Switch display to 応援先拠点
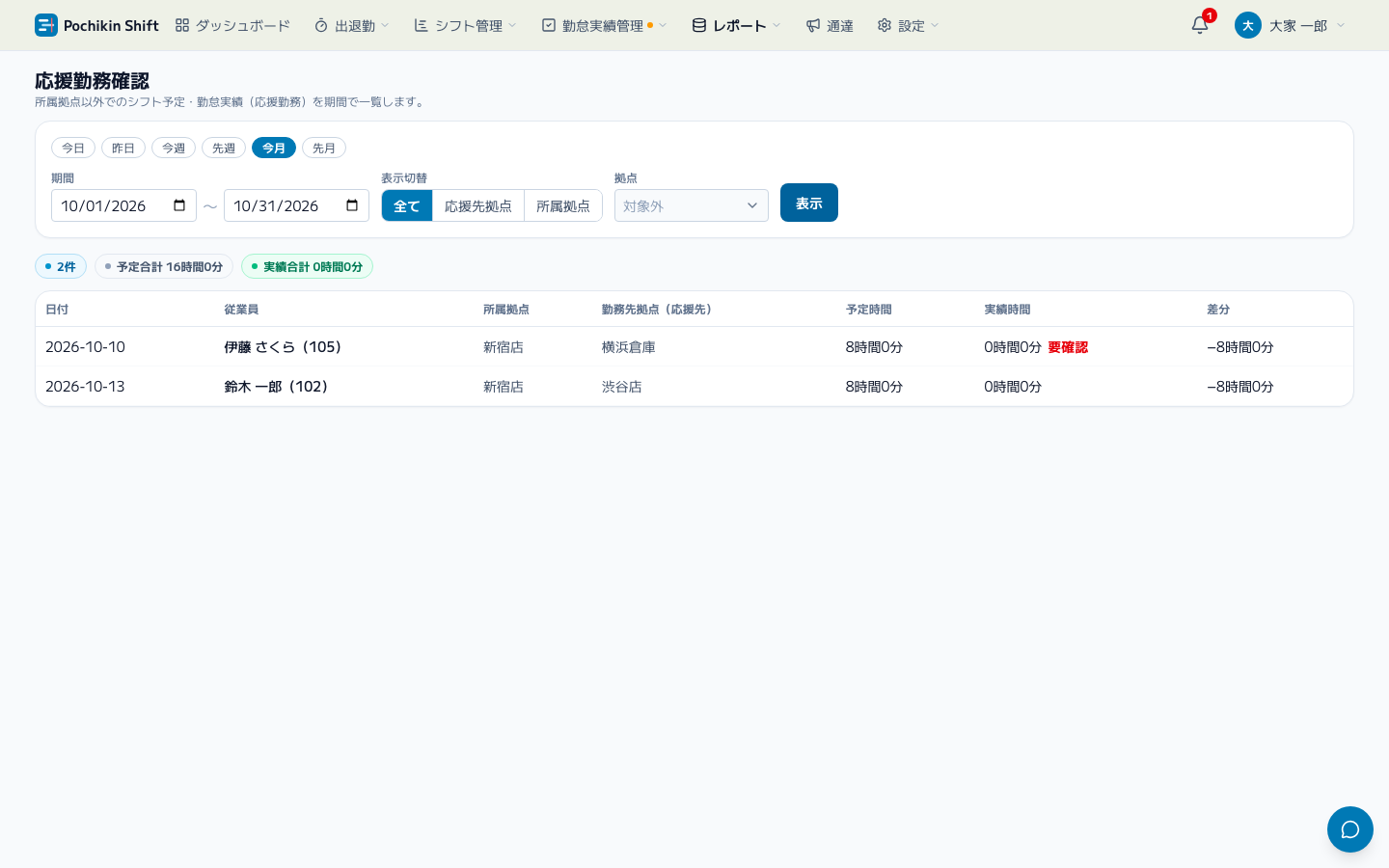 tap(478, 205)
